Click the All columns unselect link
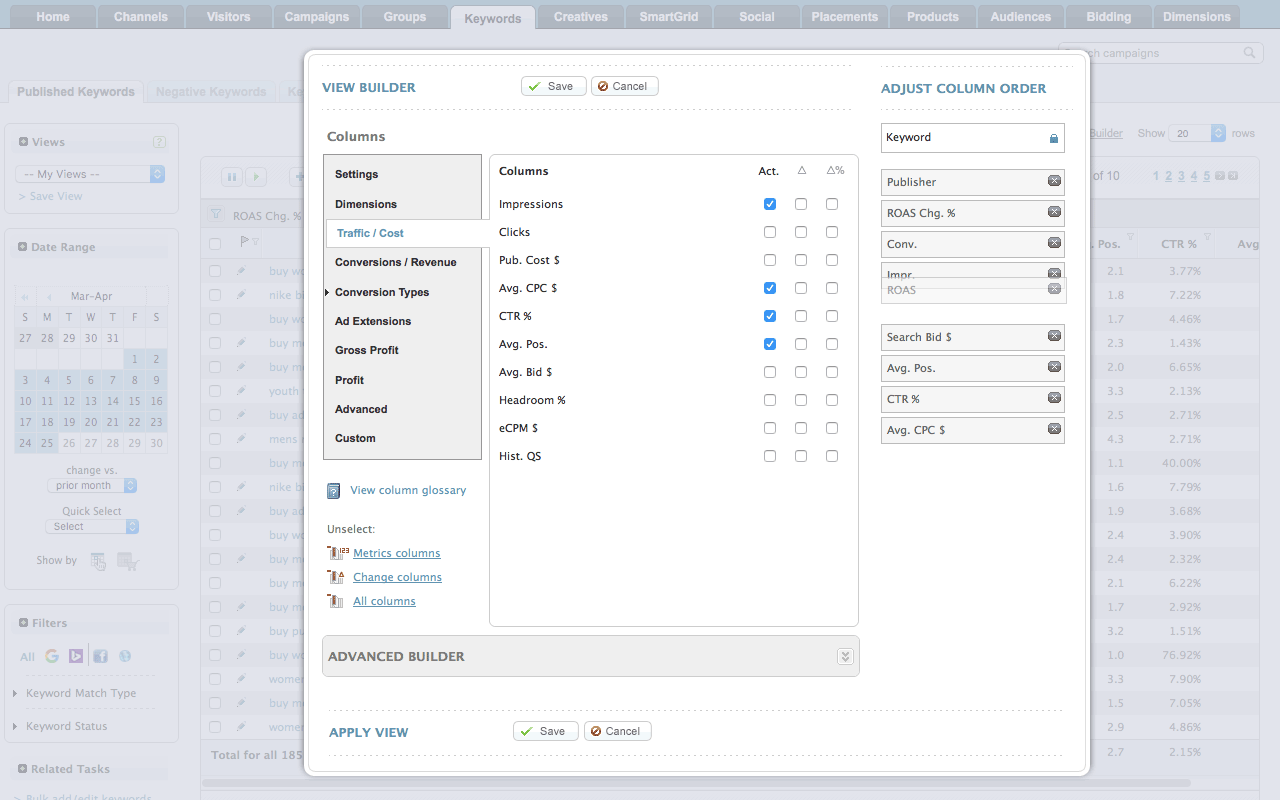The width and height of the screenshot is (1280, 800). (384, 601)
